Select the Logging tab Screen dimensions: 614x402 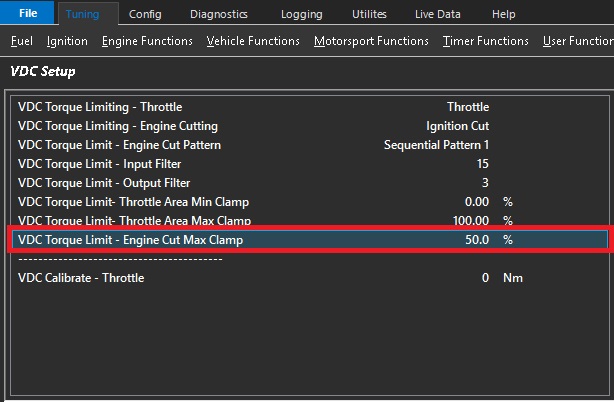click(x=300, y=14)
